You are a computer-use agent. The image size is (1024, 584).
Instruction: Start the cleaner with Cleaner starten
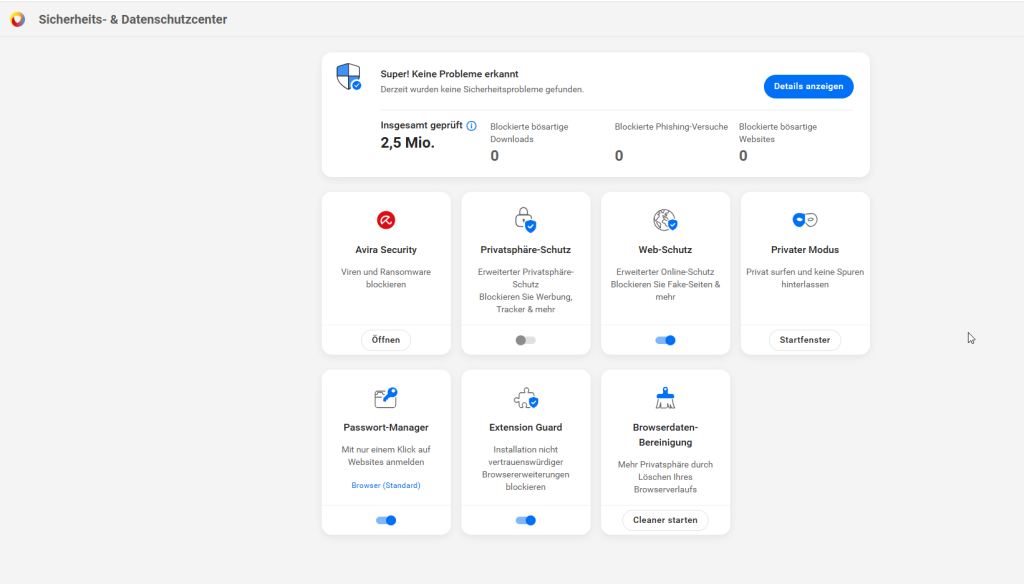click(x=665, y=520)
